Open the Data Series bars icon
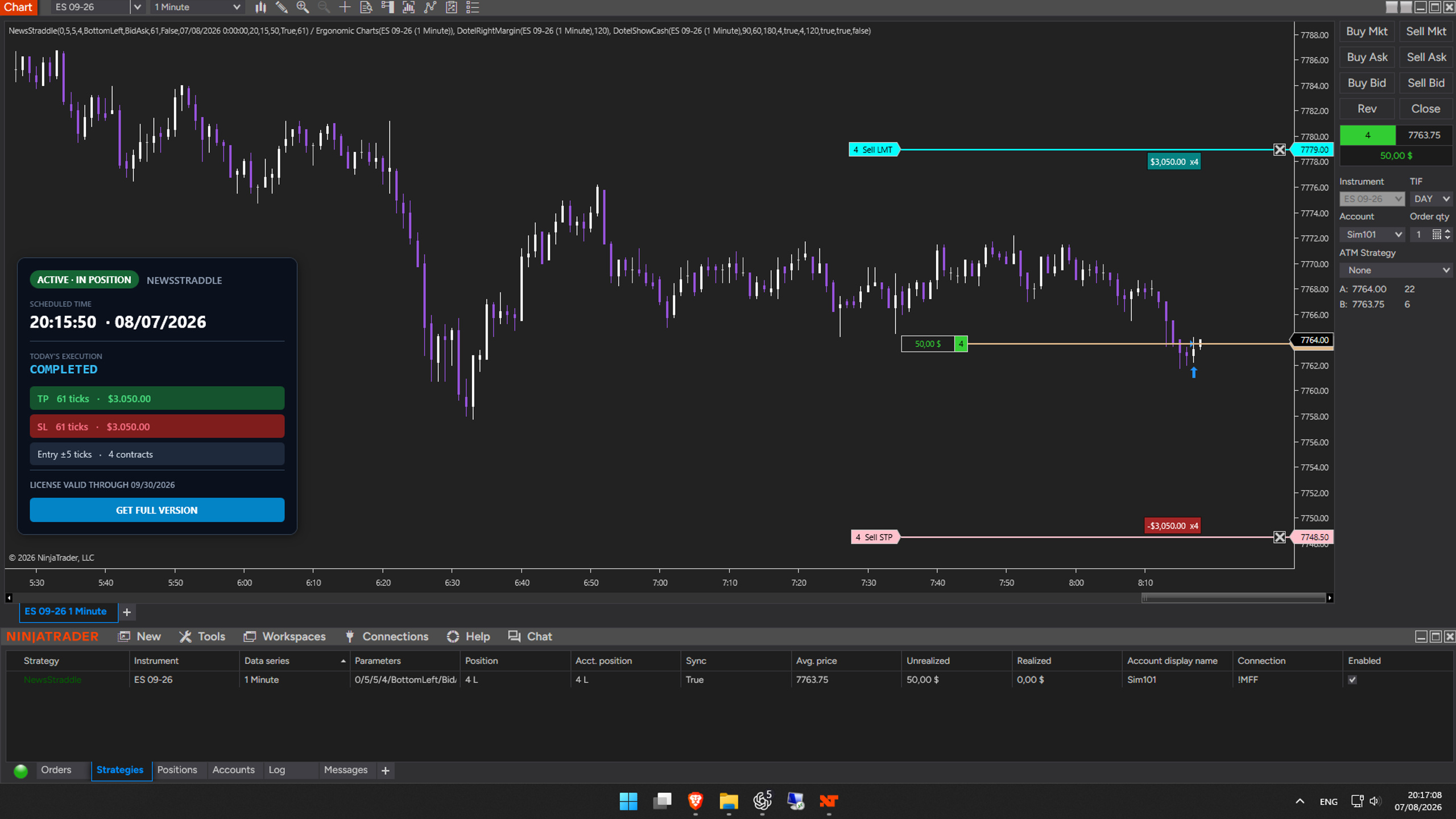1456x819 pixels. coord(408,7)
